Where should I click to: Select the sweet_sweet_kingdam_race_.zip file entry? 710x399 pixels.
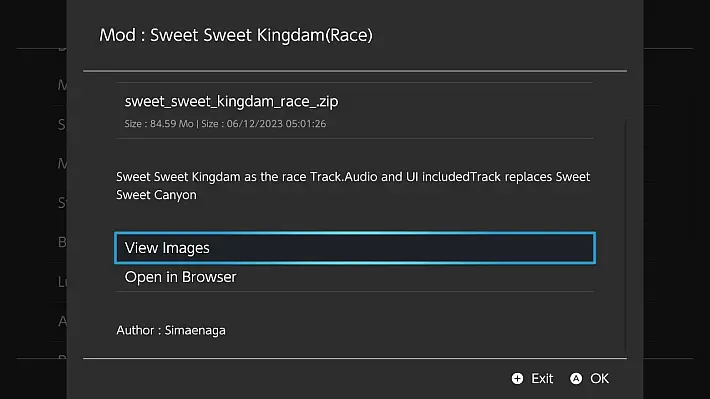[355, 111]
